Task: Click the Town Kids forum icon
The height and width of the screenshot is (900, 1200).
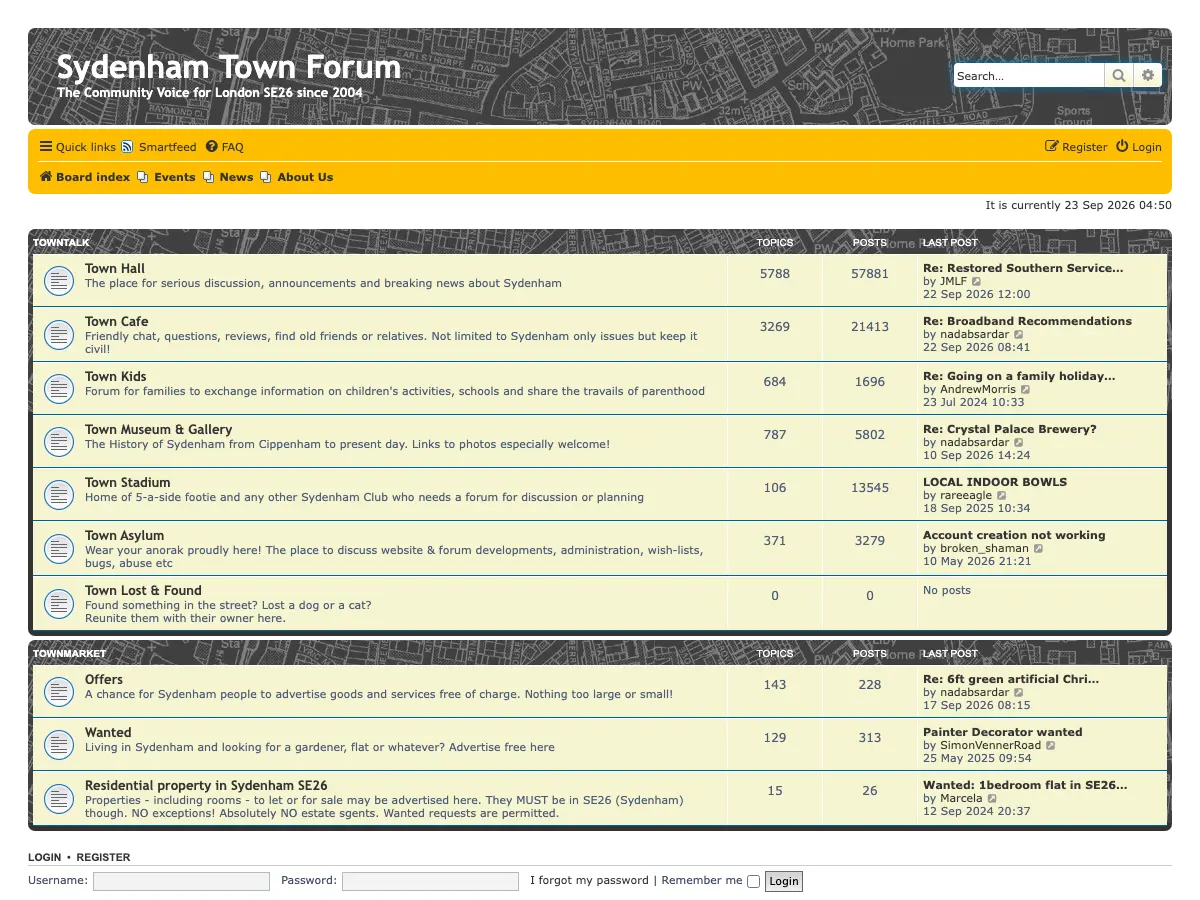Action: [x=59, y=388]
